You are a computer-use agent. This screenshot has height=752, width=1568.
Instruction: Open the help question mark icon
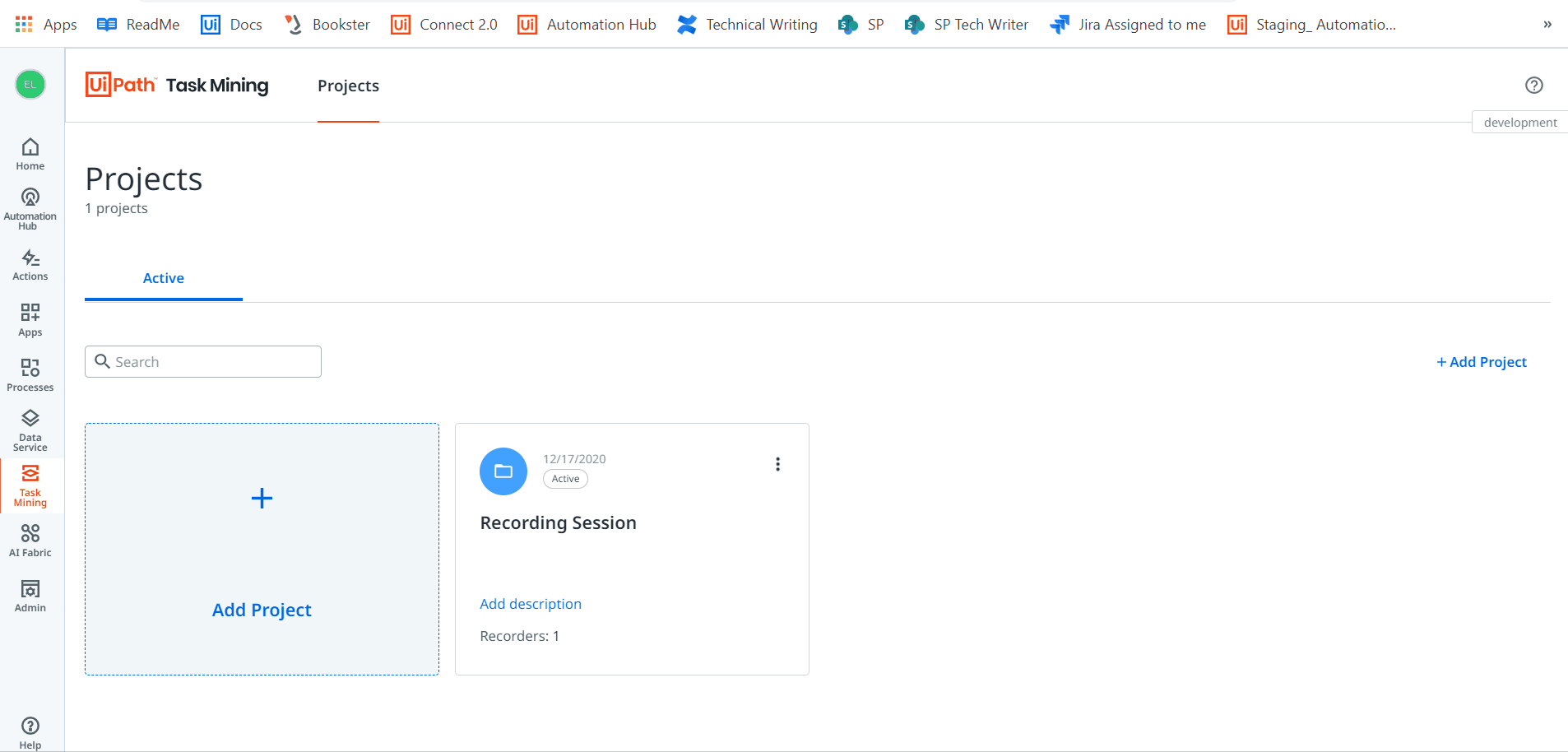(x=1533, y=85)
